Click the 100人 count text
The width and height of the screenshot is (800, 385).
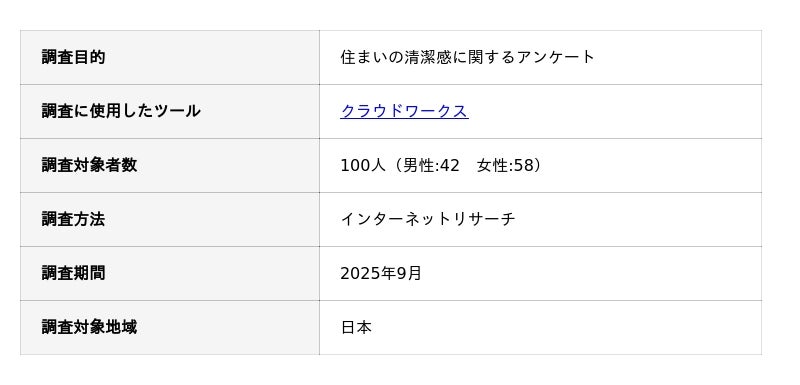pos(363,165)
